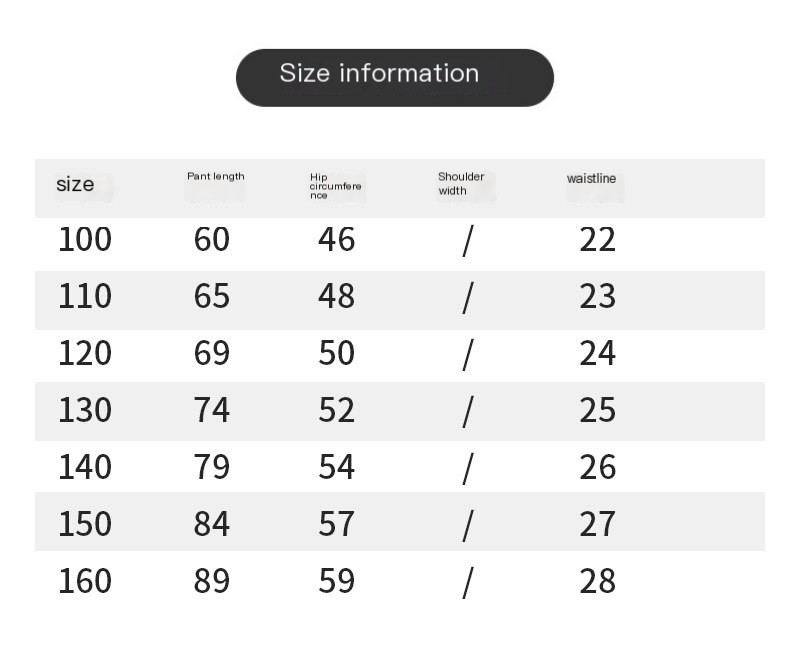This screenshot has height=663, width=790.
Task: Click pant length value 74
Action: pyautogui.click(x=212, y=410)
